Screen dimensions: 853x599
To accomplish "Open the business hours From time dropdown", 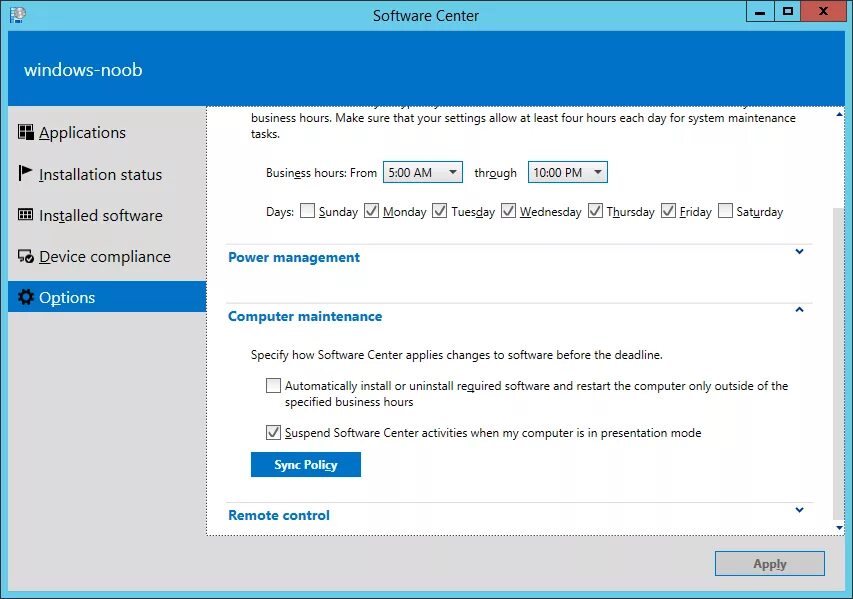I will click(452, 172).
